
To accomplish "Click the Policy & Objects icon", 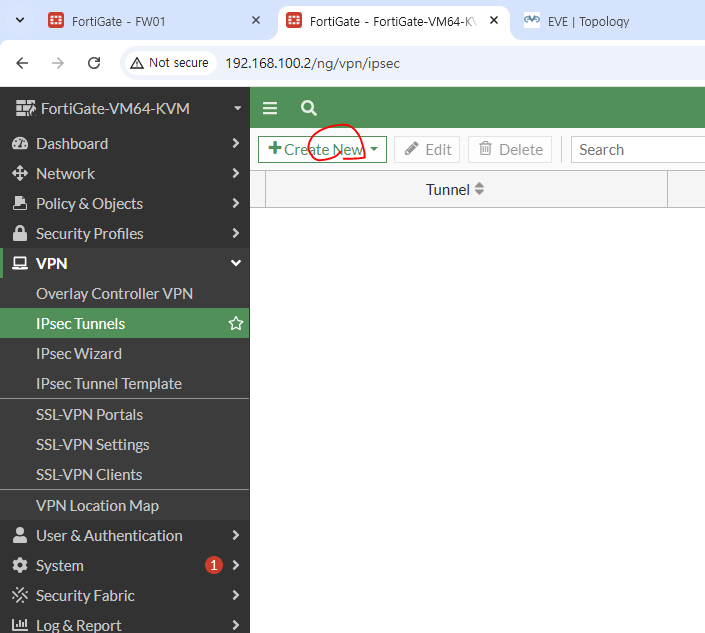I will pos(20,203).
